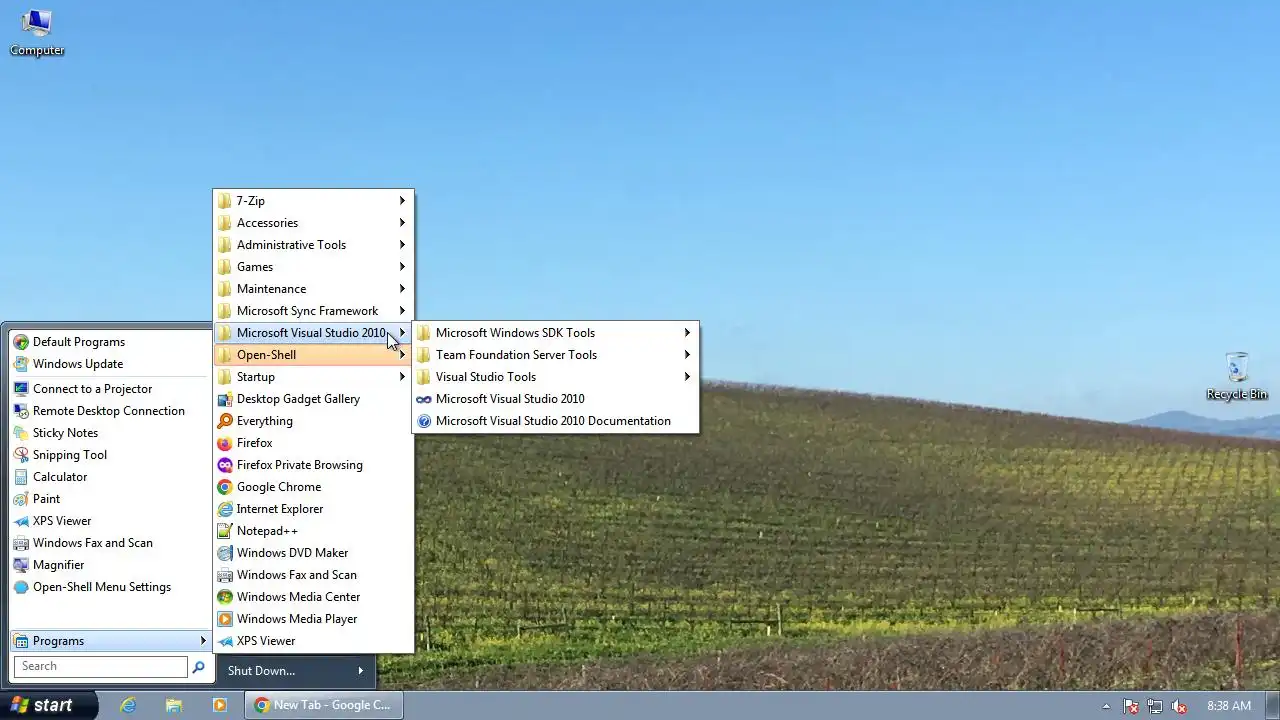Screen dimensions: 1280x720
Task: Open Firefox Private Browsing icon
Action: coord(225,465)
